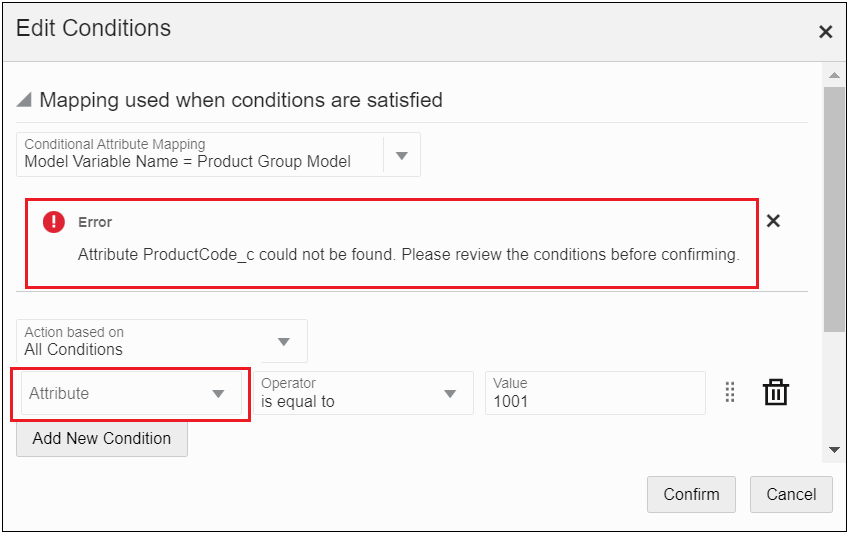849x534 pixels.
Task: Open the Action based on dropdown
Action: tap(160, 341)
